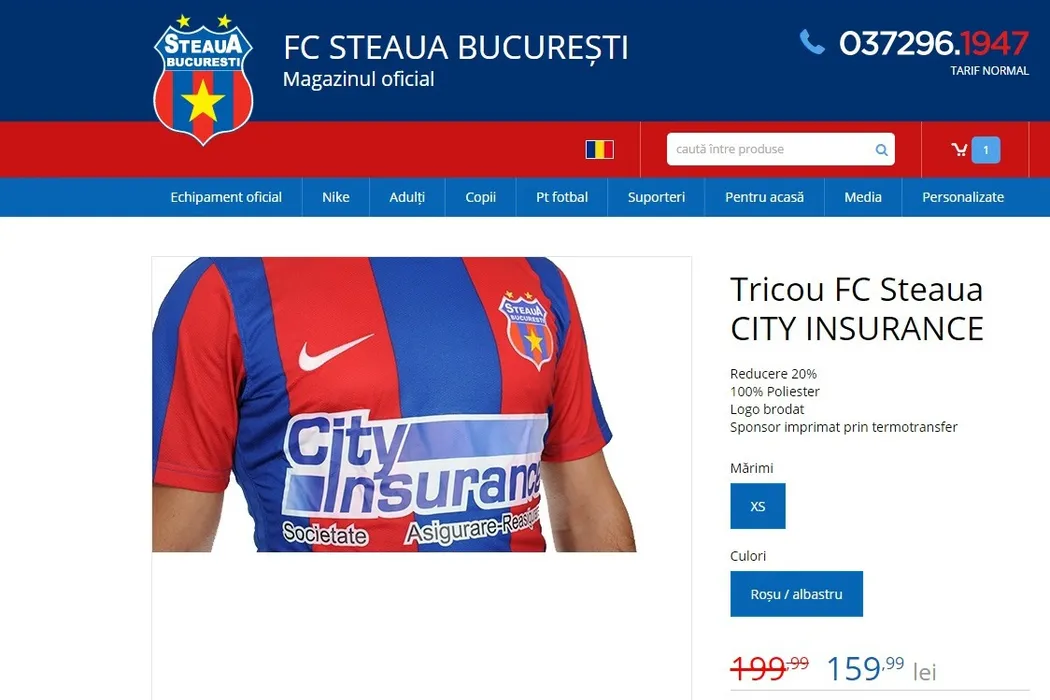
Task: Open the Echipament oficial menu
Action: click(226, 197)
